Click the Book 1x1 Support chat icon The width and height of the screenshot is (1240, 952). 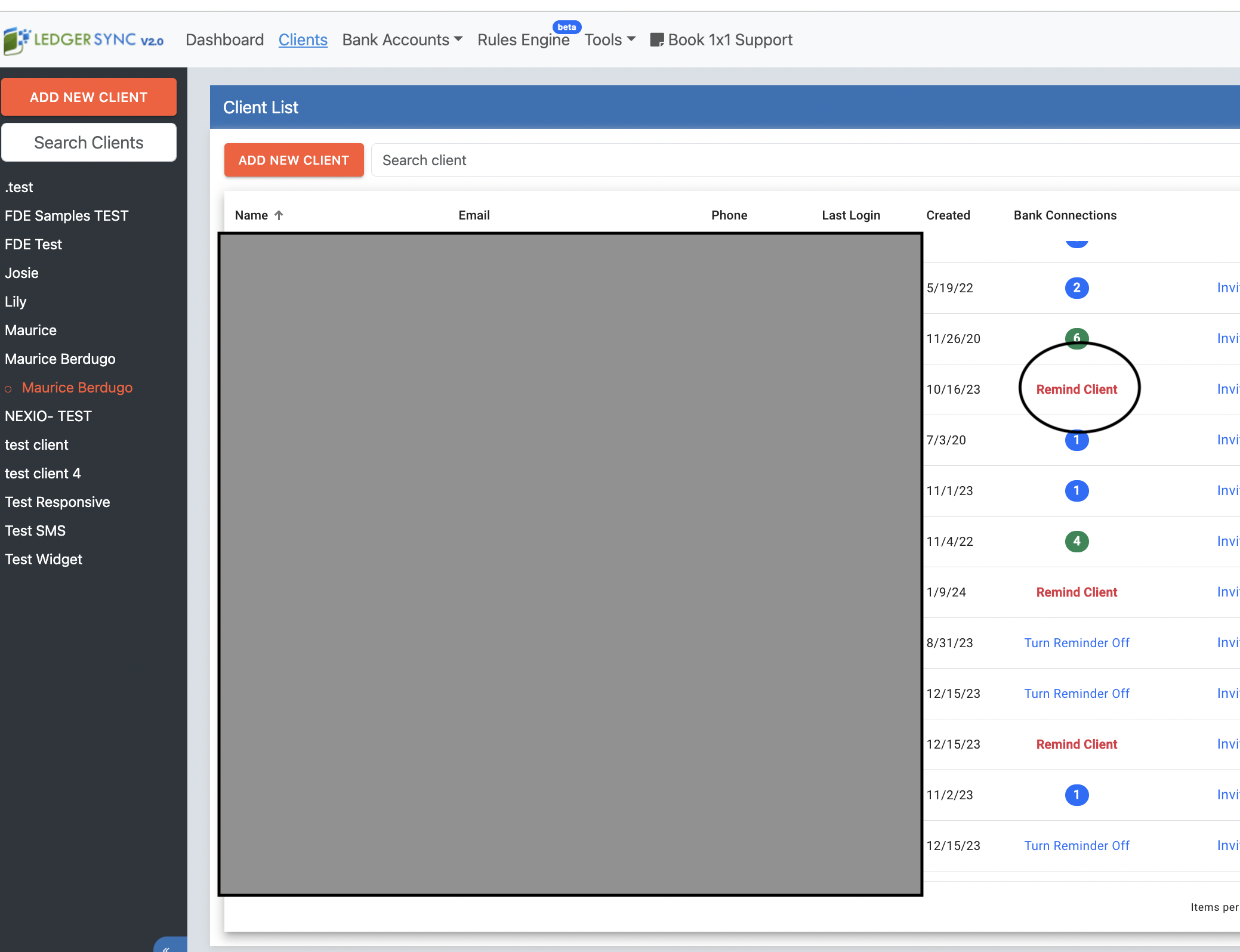coord(656,40)
